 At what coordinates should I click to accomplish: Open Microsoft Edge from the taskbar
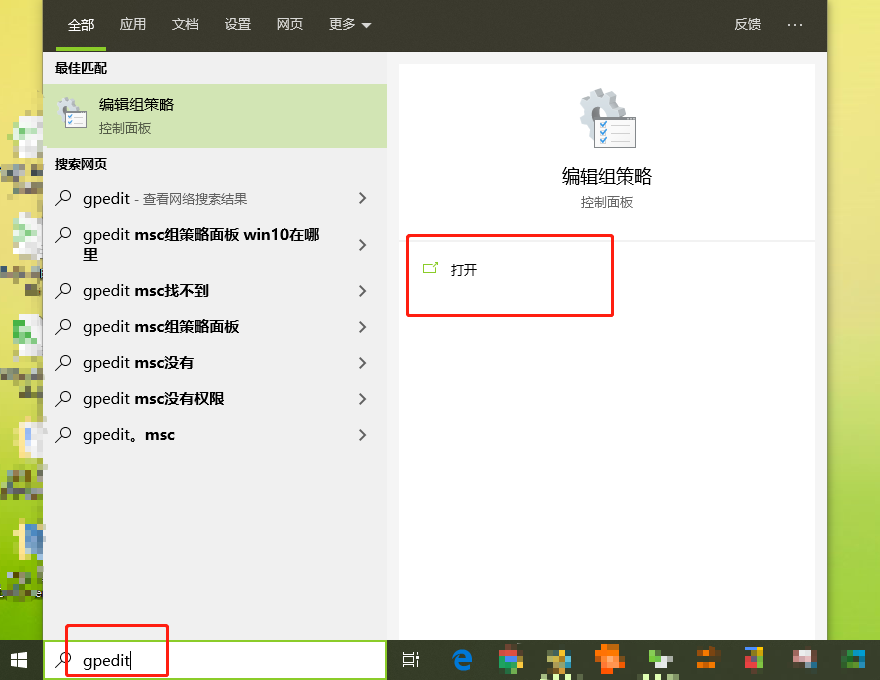pos(461,660)
